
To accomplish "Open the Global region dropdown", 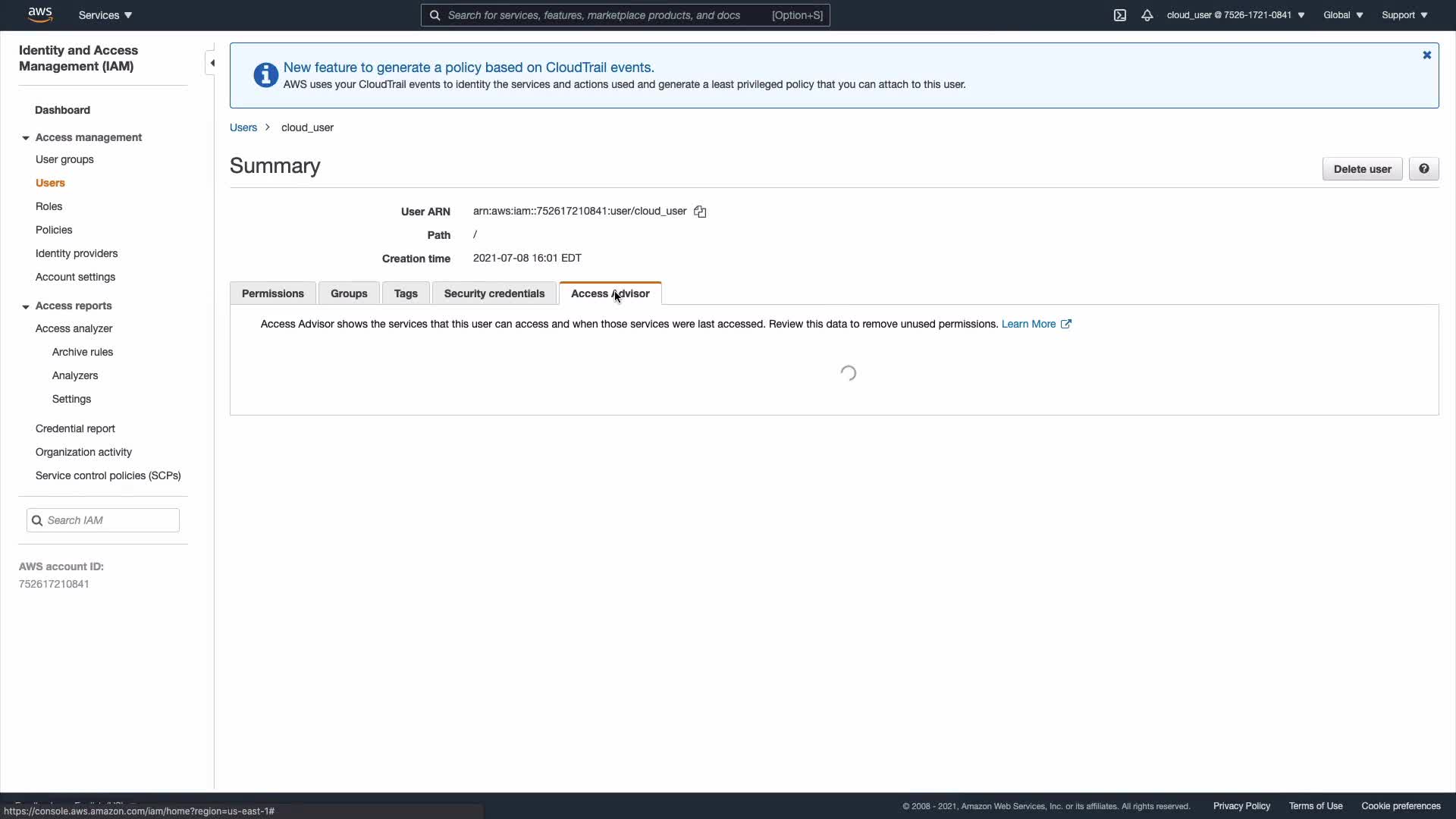I will coord(1343,15).
